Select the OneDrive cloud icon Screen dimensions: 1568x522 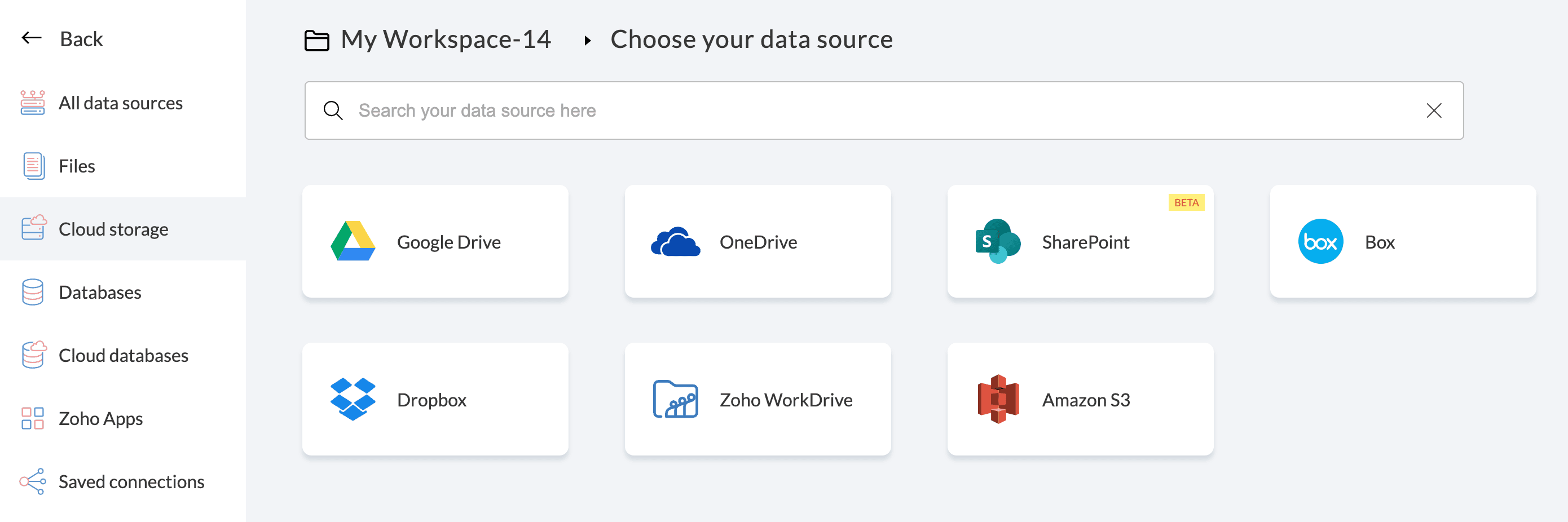point(675,241)
